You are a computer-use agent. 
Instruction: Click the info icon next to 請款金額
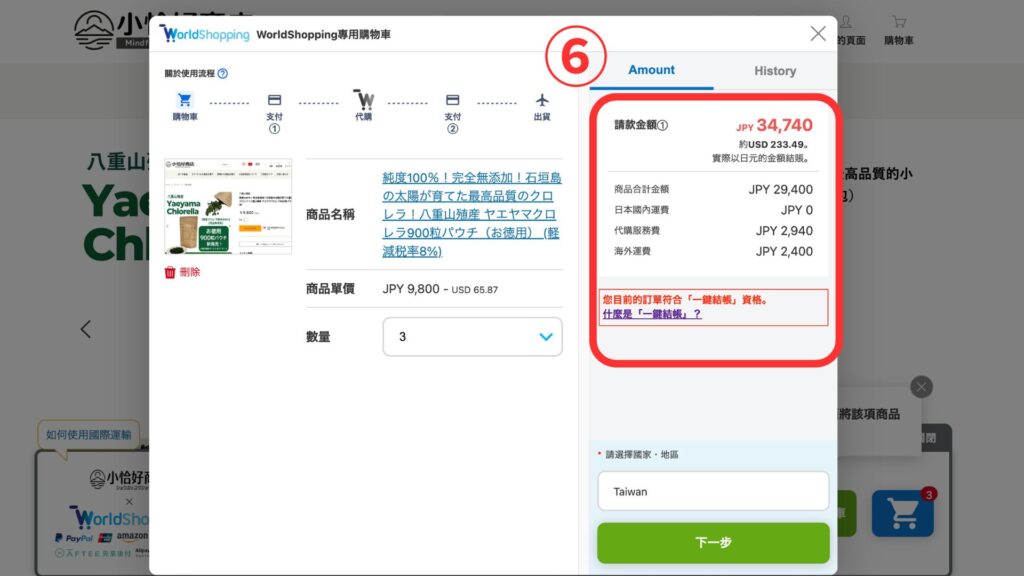click(x=663, y=126)
